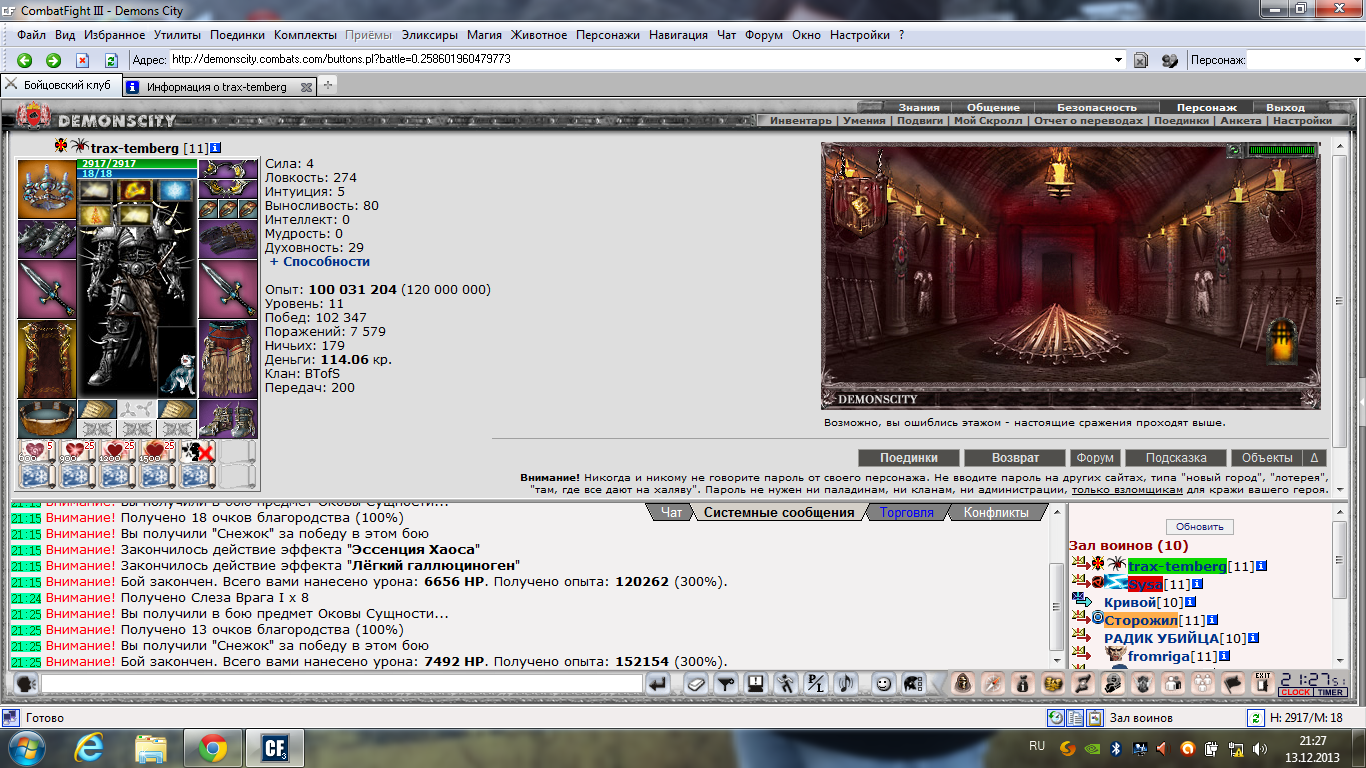Viewport: 1366px width, 768px height.
Task: Select the boots equipment slot
Action: coord(228,417)
